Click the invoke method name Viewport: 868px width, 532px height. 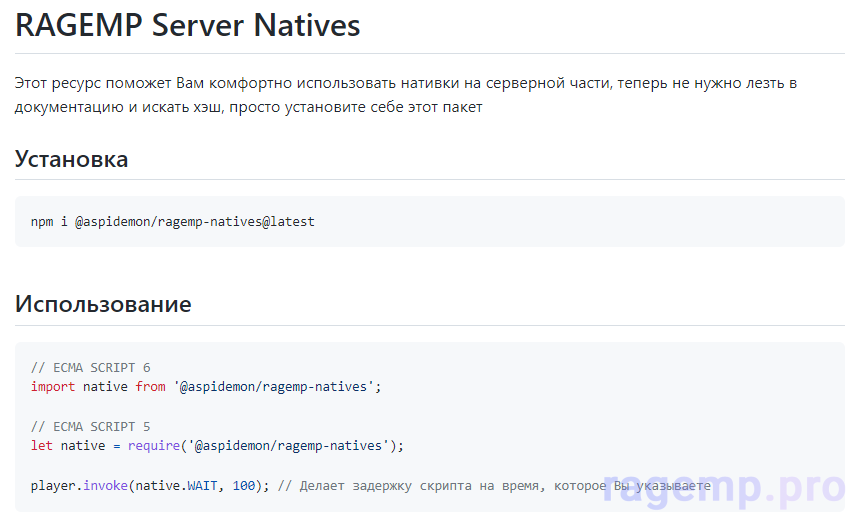104,485
